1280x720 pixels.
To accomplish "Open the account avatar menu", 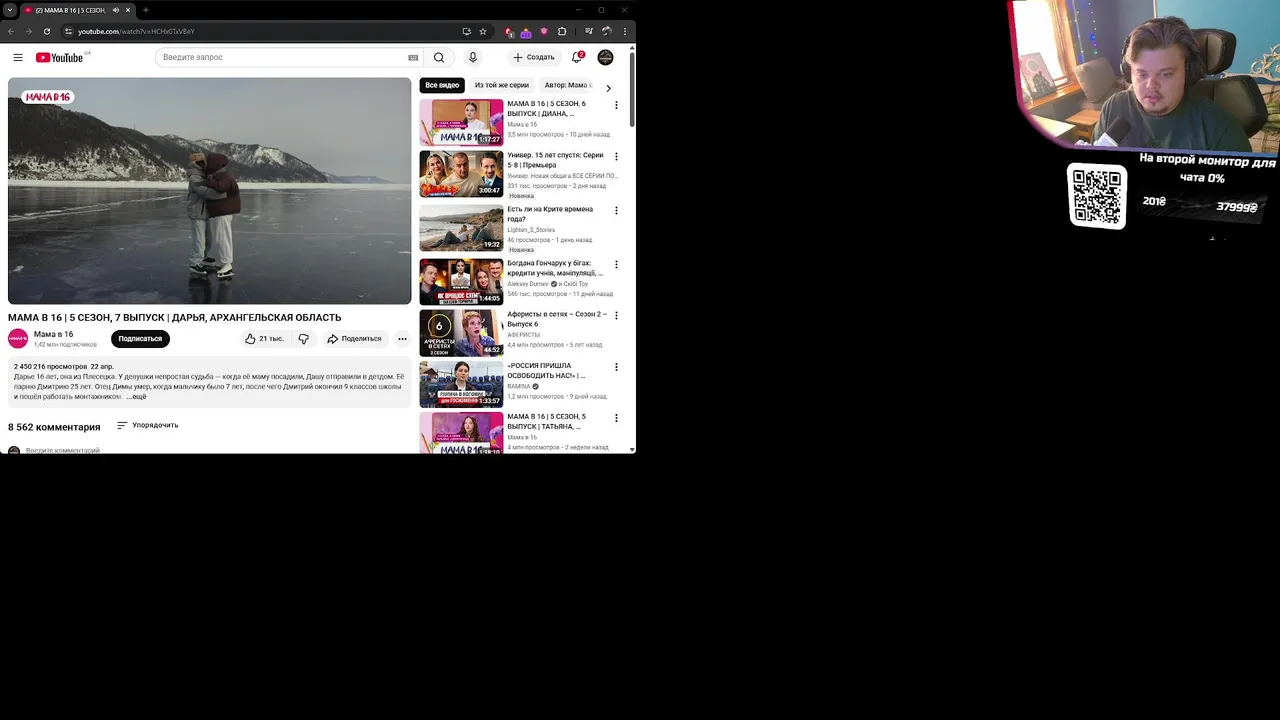I will [x=605, y=57].
